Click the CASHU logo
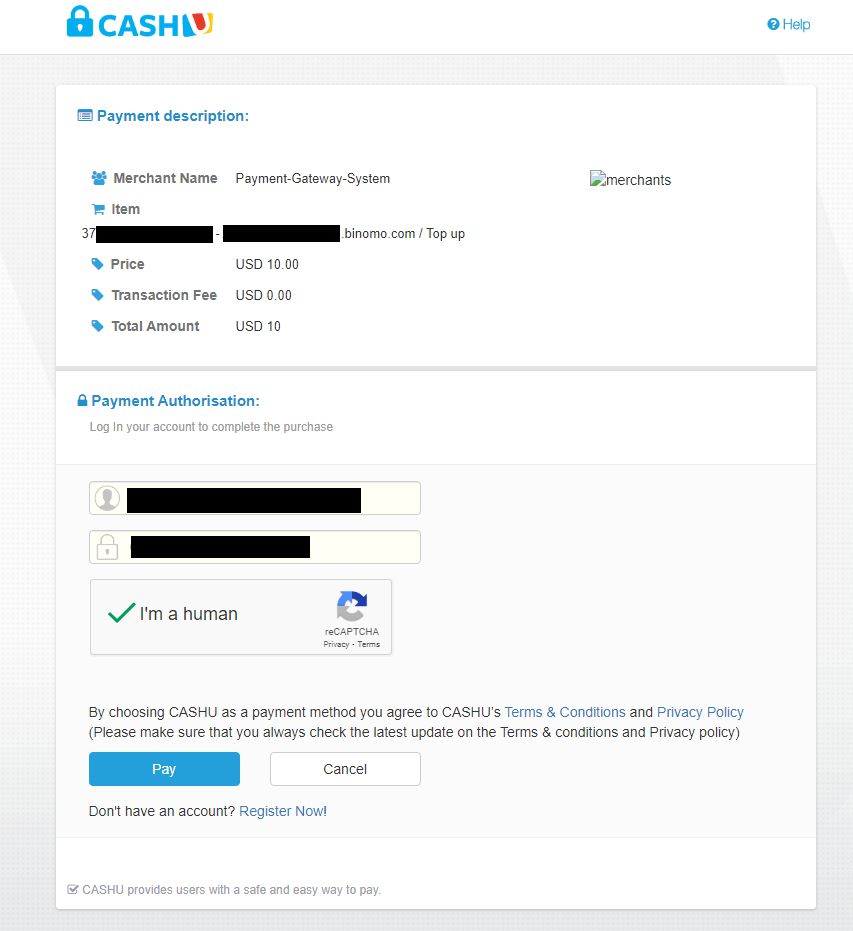Screen dimensions: 853x931 point(138,21)
